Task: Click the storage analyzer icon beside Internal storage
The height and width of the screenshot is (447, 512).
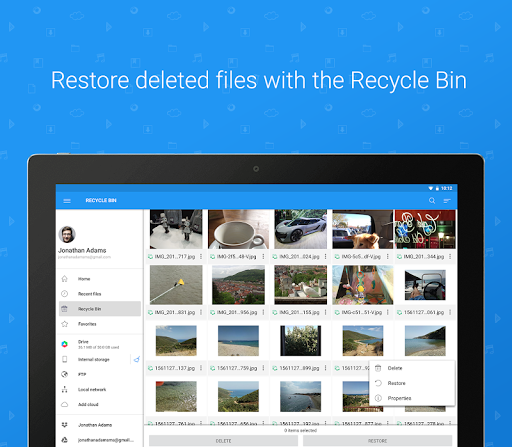Action: (x=137, y=359)
